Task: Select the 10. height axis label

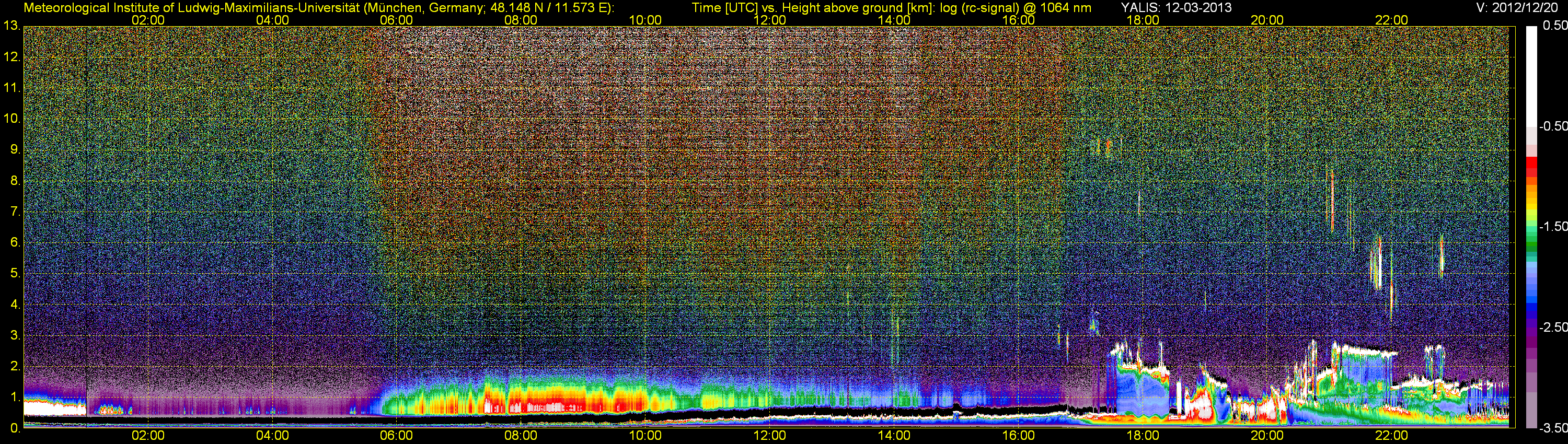Action: click(x=12, y=119)
